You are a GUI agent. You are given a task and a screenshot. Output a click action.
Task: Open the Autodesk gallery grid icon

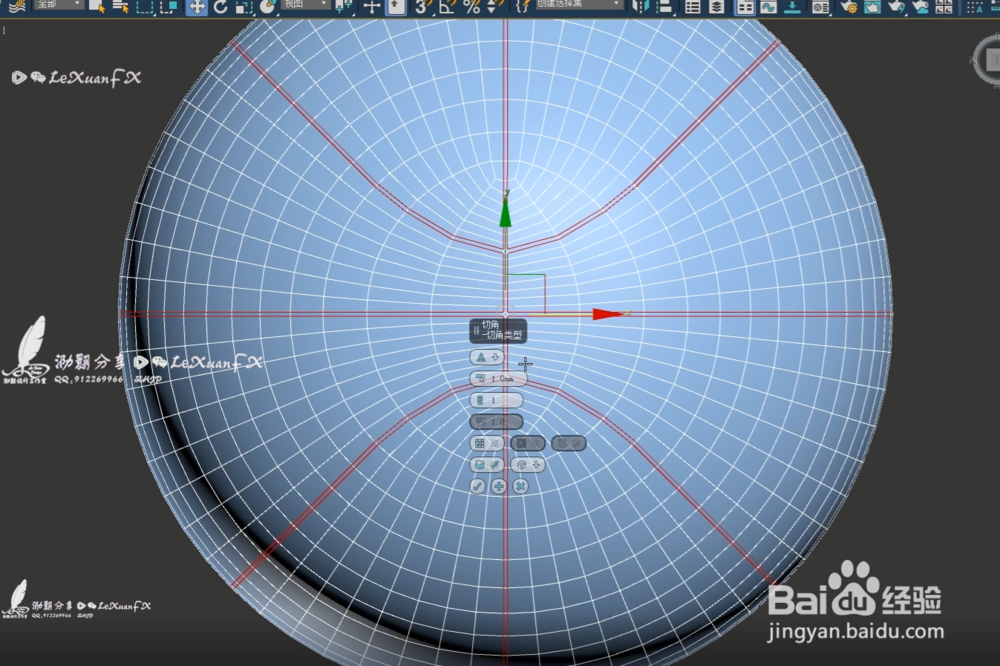click(945, 7)
